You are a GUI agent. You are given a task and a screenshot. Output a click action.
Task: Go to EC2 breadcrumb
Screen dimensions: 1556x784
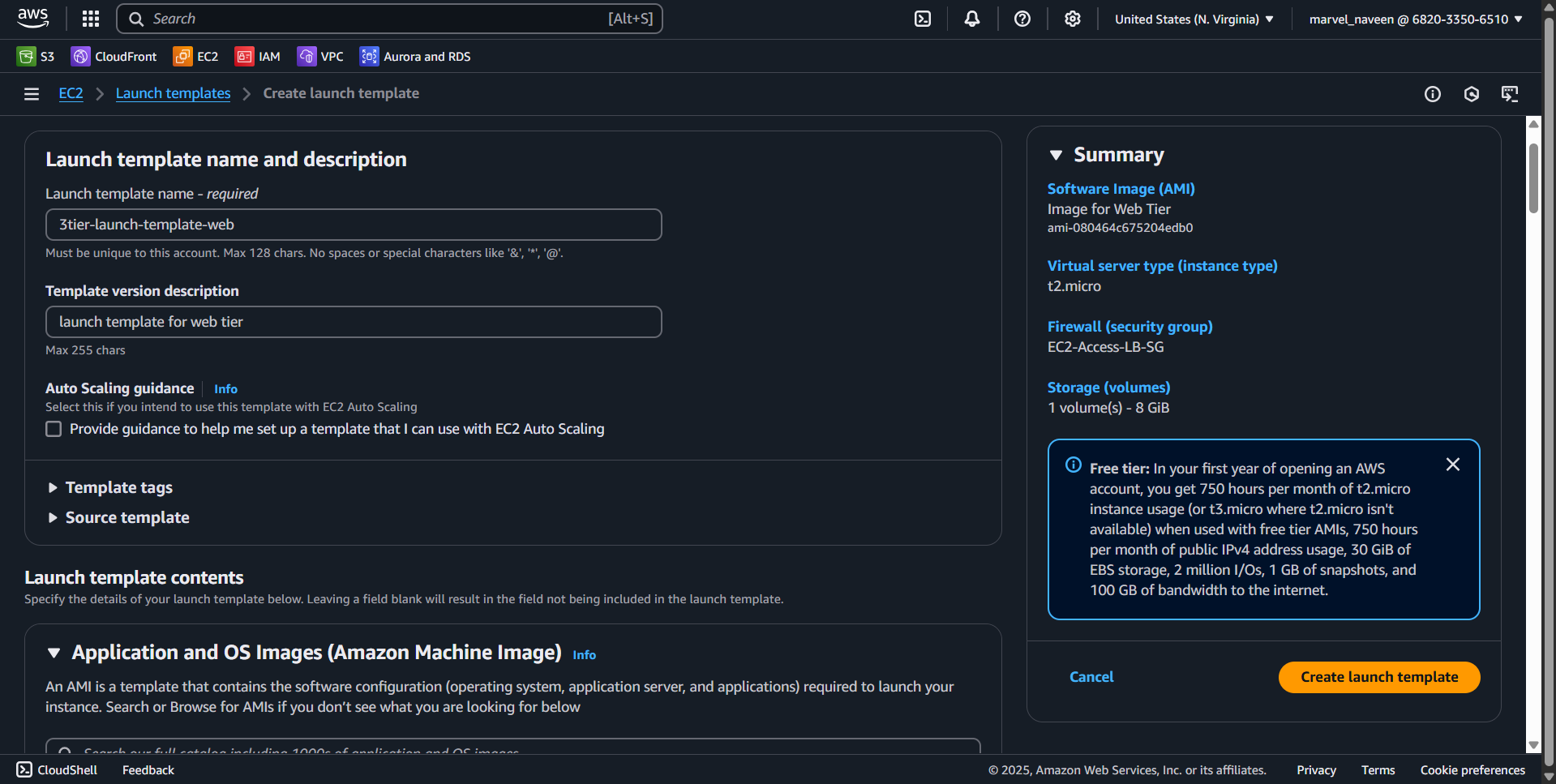(71, 93)
